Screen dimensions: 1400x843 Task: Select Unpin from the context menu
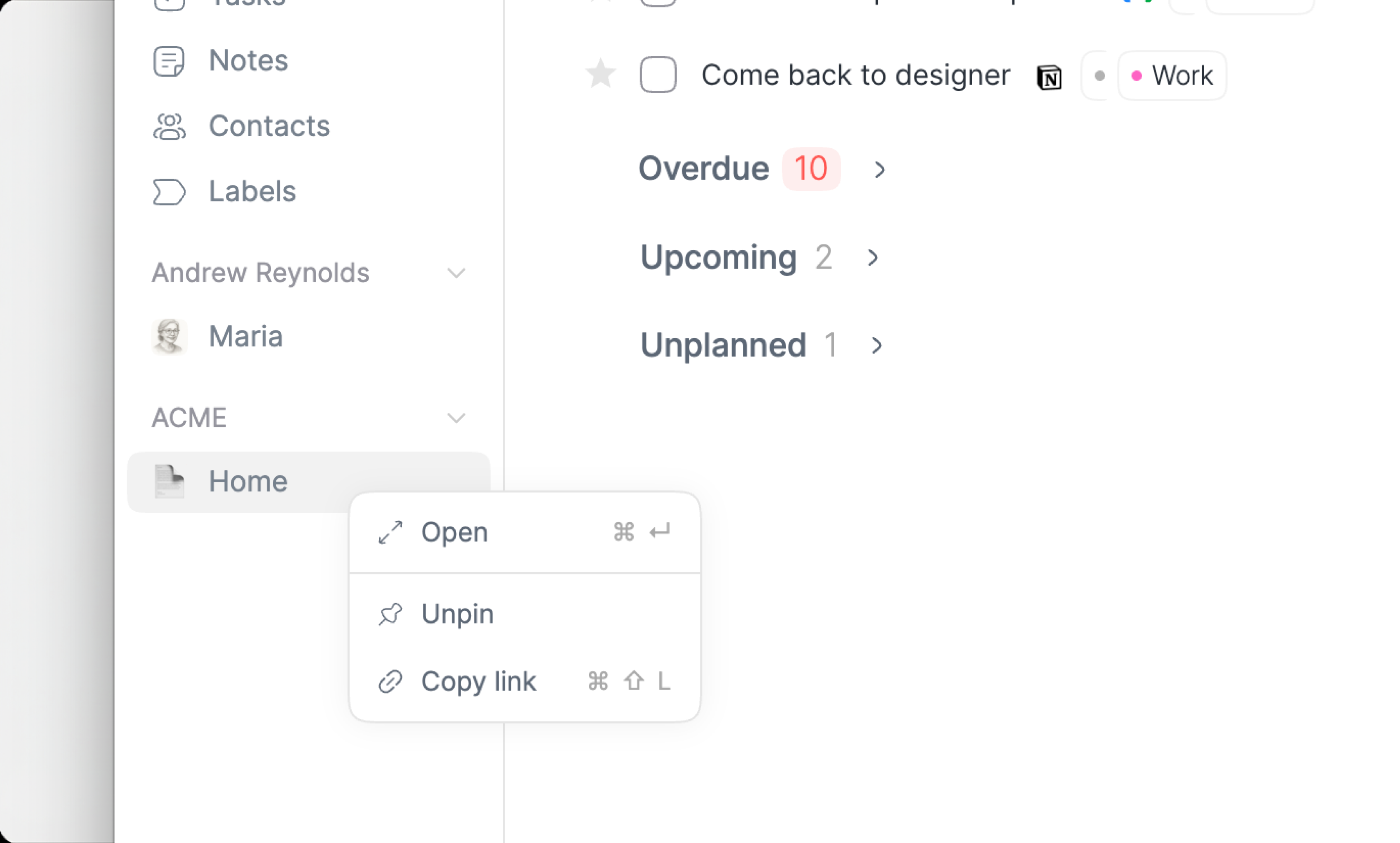tap(525, 614)
